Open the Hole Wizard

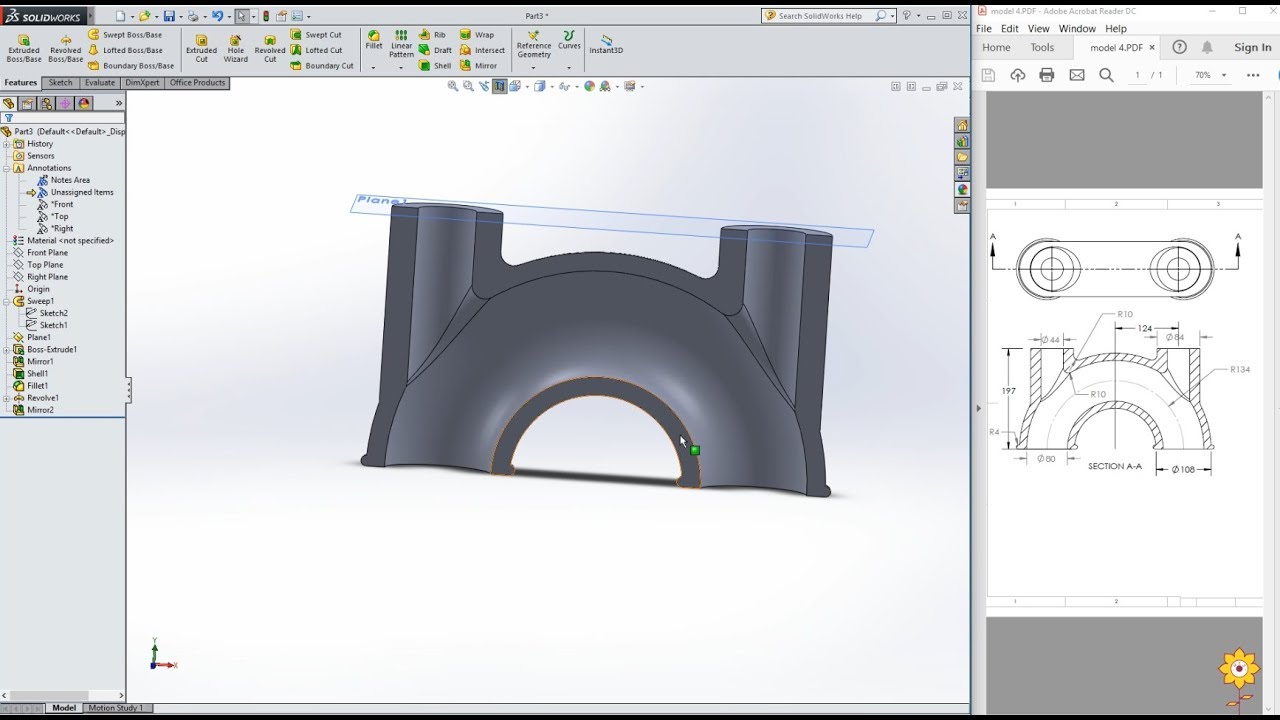(x=236, y=48)
